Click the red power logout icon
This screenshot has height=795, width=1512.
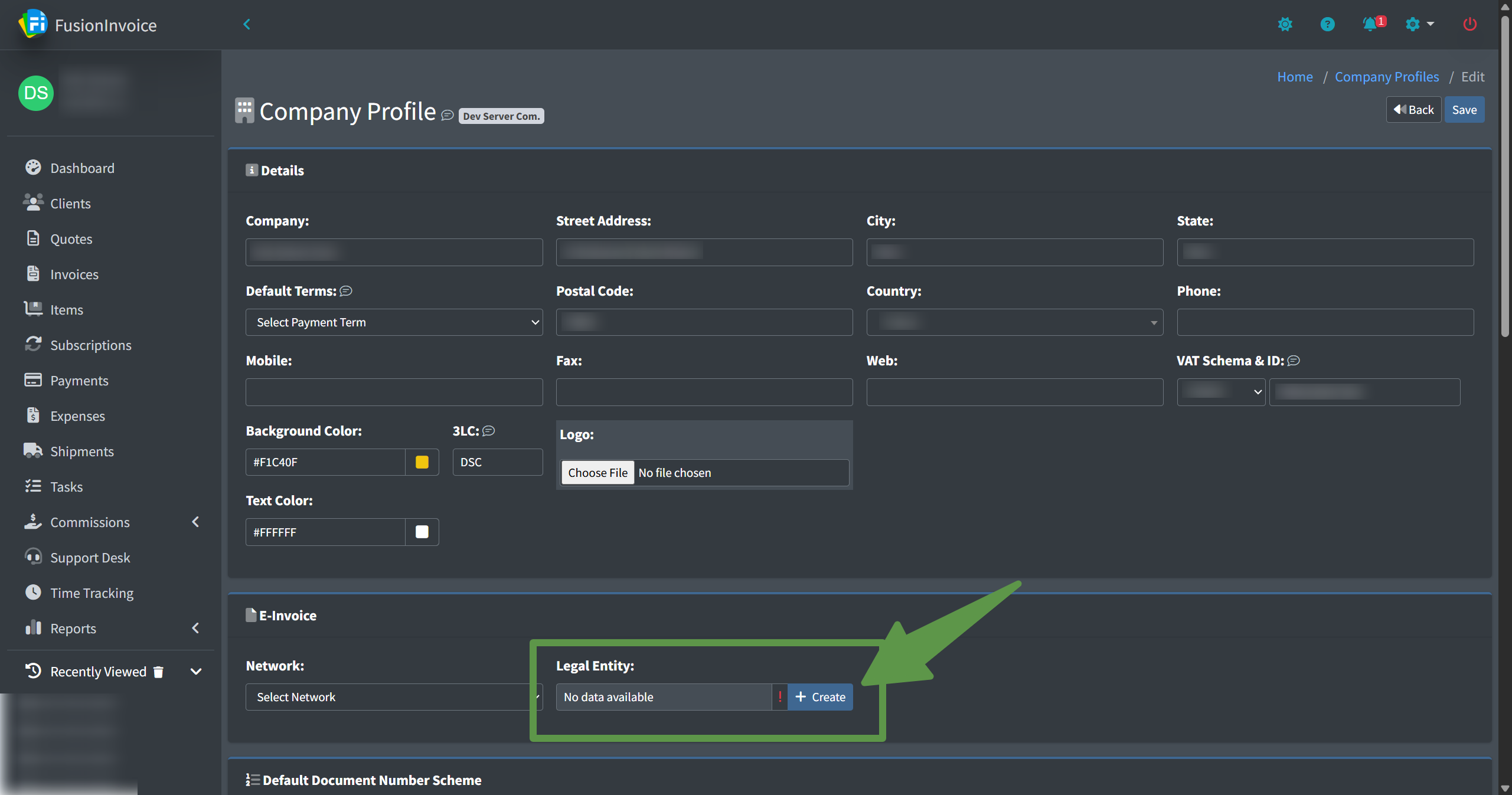(1469, 24)
